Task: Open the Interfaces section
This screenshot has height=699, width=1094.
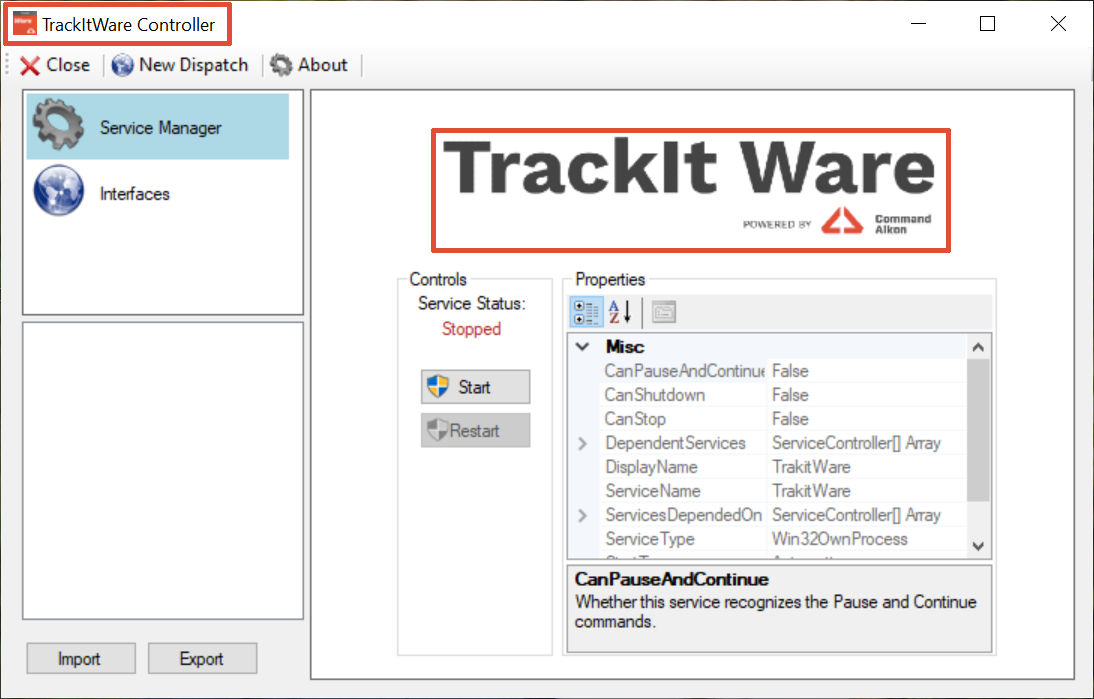Action: pyautogui.click(x=158, y=192)
